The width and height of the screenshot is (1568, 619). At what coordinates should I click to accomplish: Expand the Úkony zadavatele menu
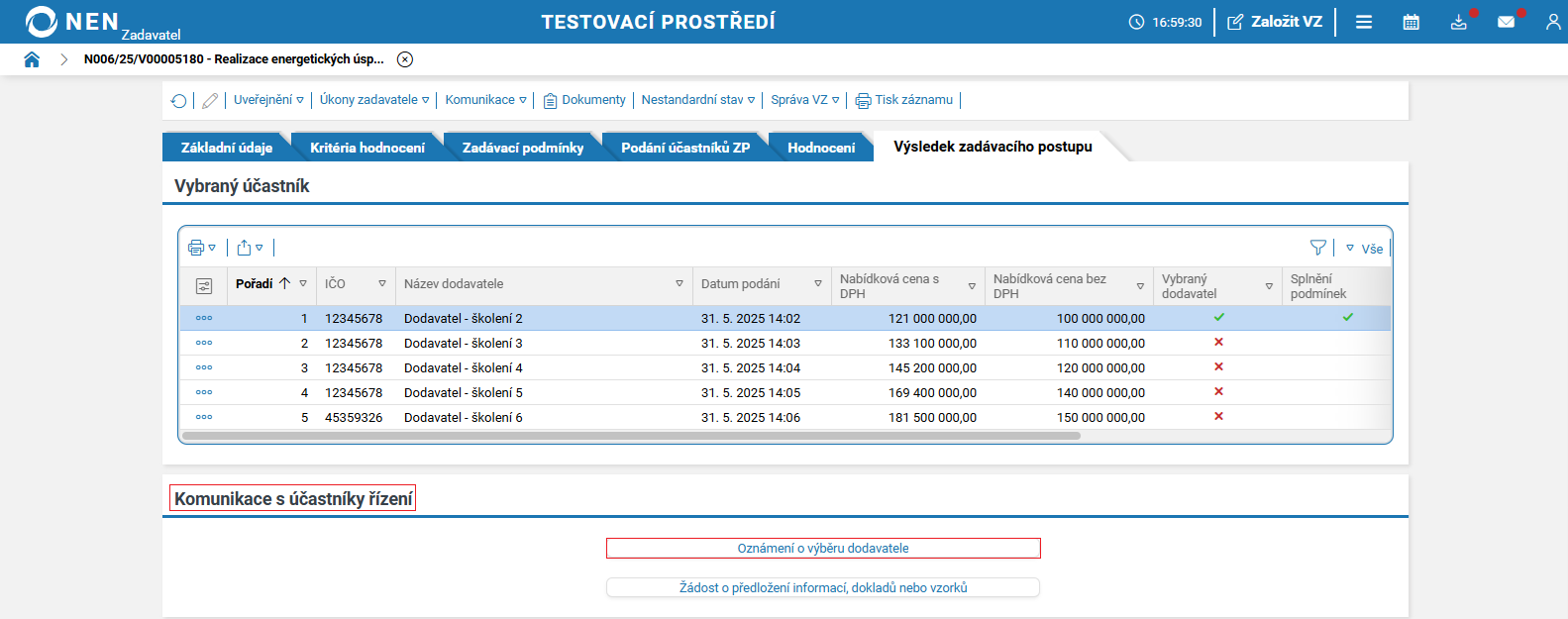[374, 100]
